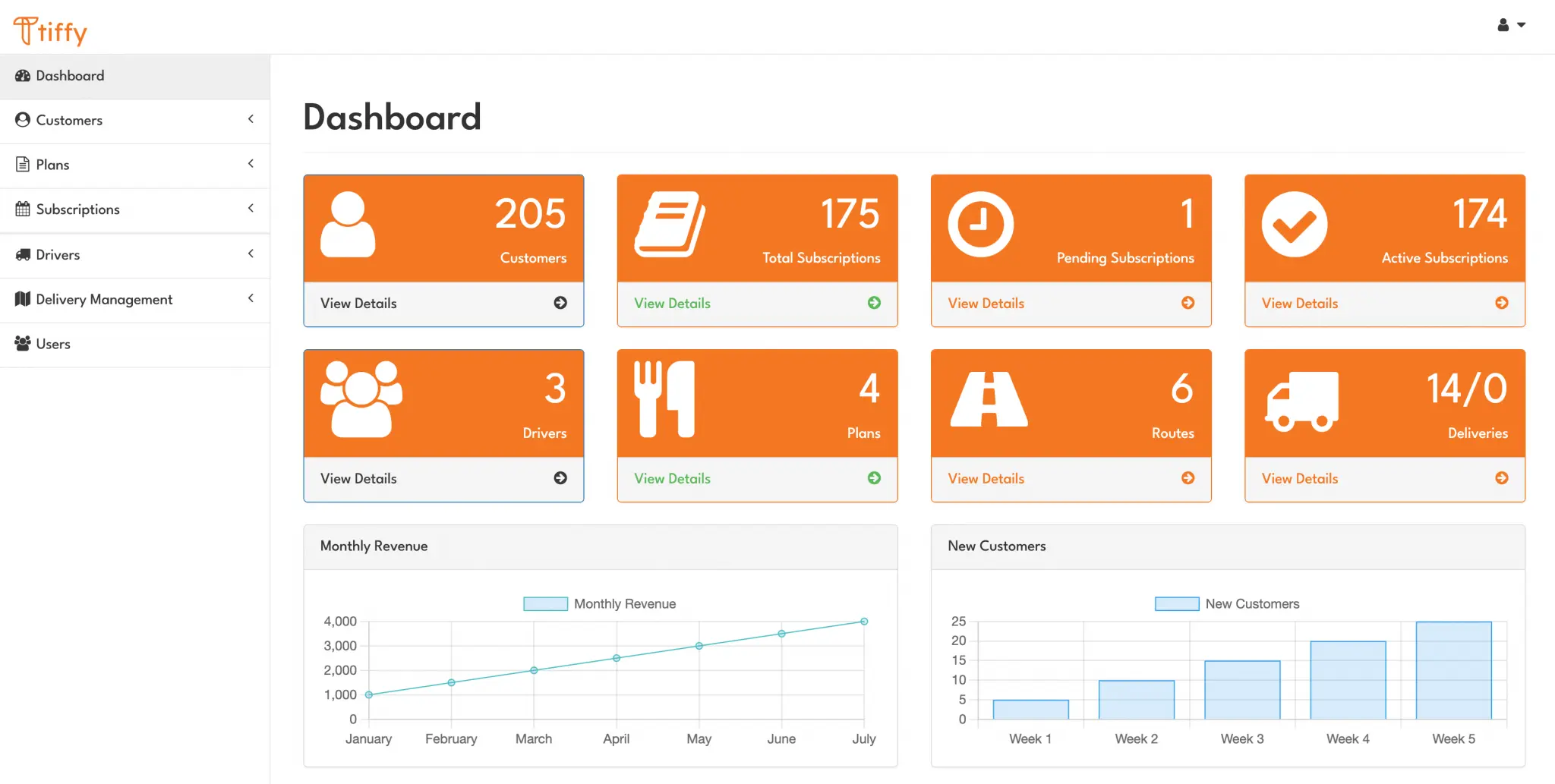Click the Active Subscriptions checkmark icon
This screenshot has height=784, width=1555.
[1295, 225]
